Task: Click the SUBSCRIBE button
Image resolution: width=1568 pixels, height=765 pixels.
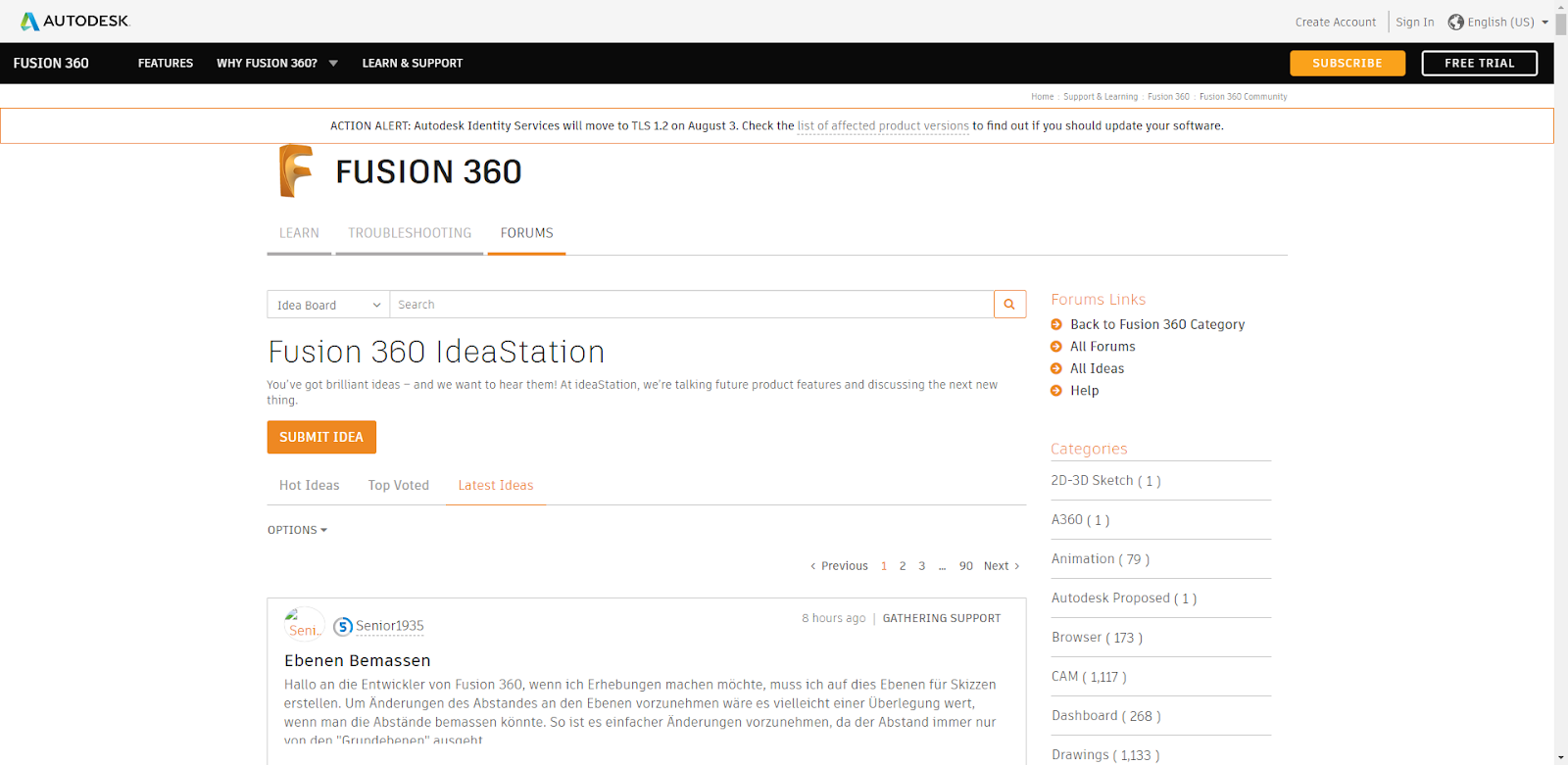Action: tap(1347, 64)
